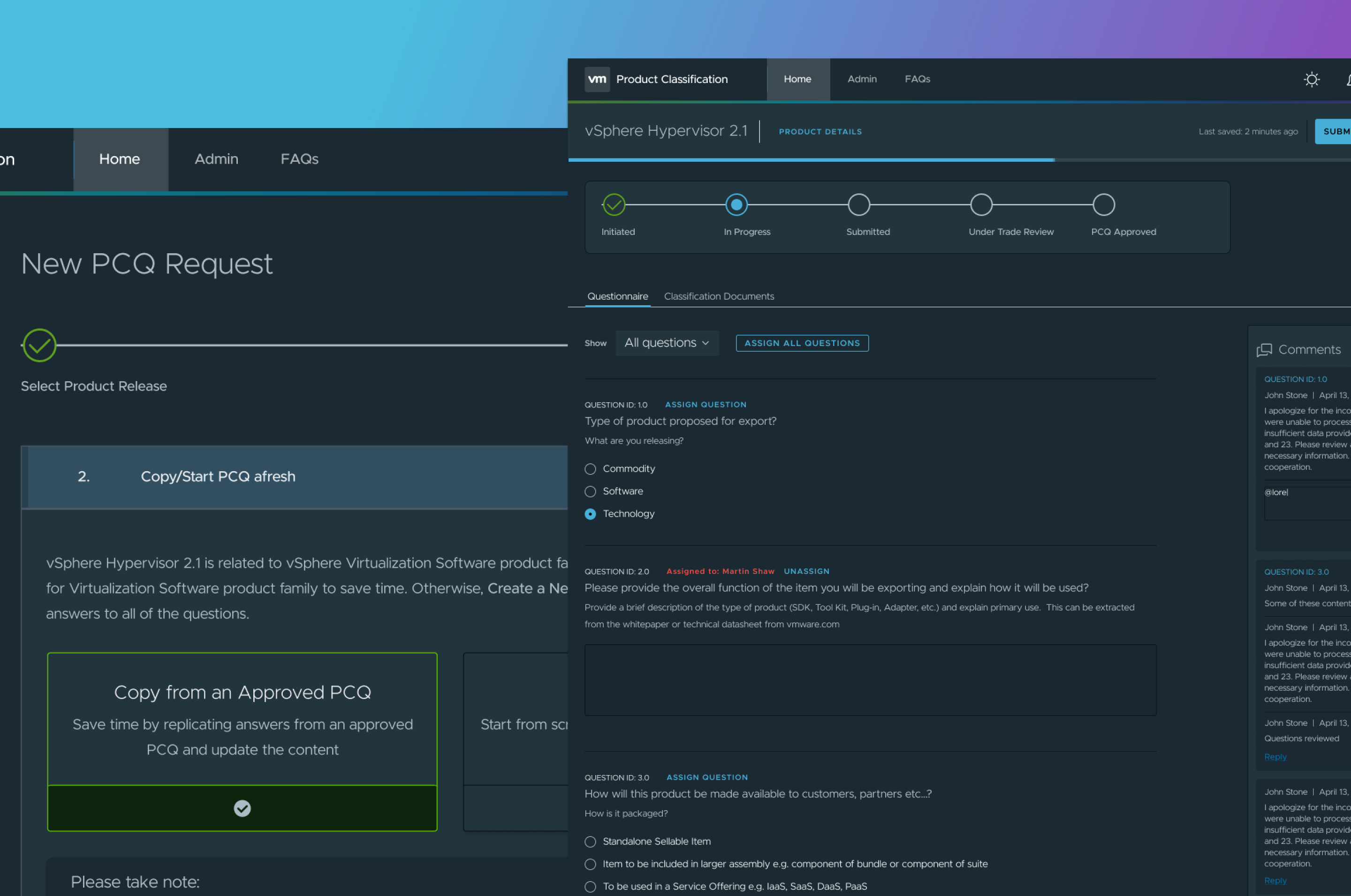
Task: Open the Admin menu item
Action: 862,79
